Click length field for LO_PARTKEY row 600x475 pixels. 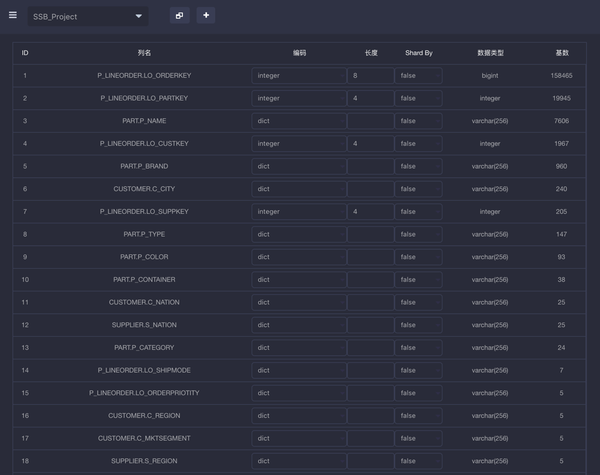coord(371,98)
